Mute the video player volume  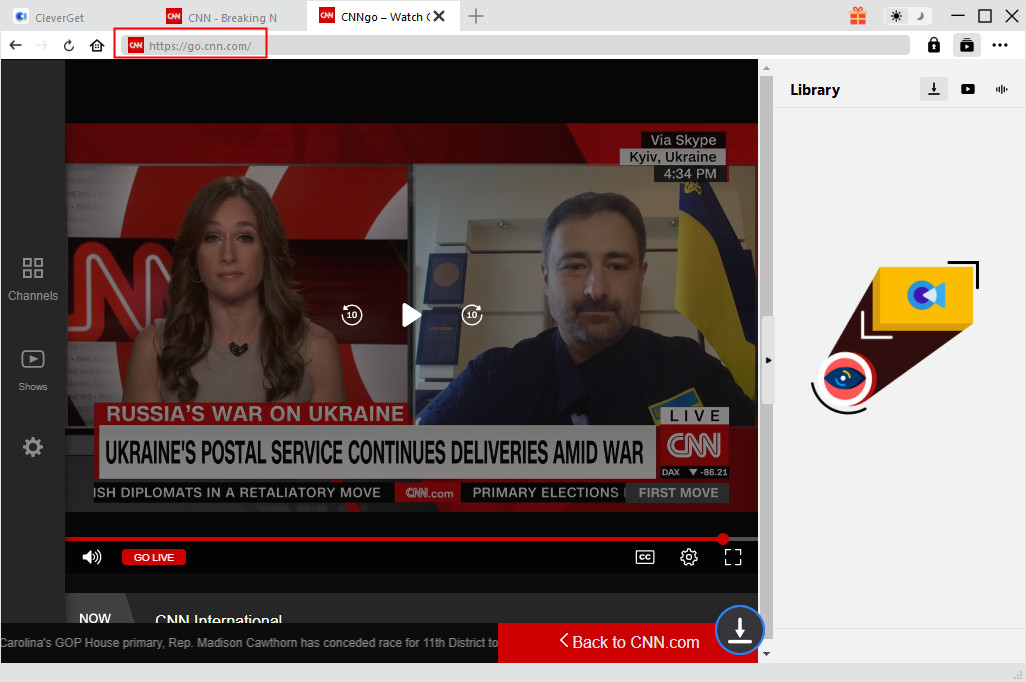point(92,557)
